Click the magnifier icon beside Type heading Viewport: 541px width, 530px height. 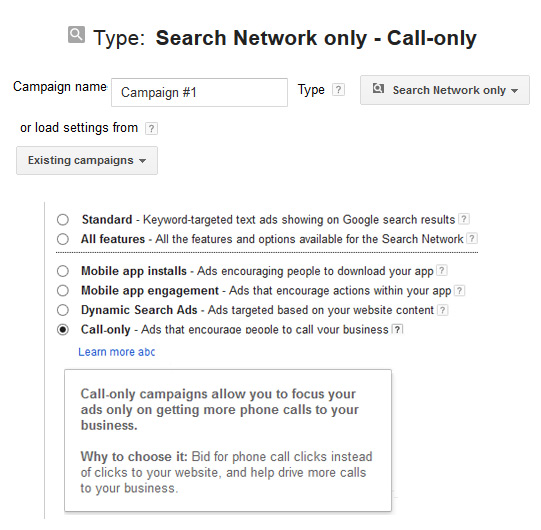pyautogui.click(x=76, y=35)
